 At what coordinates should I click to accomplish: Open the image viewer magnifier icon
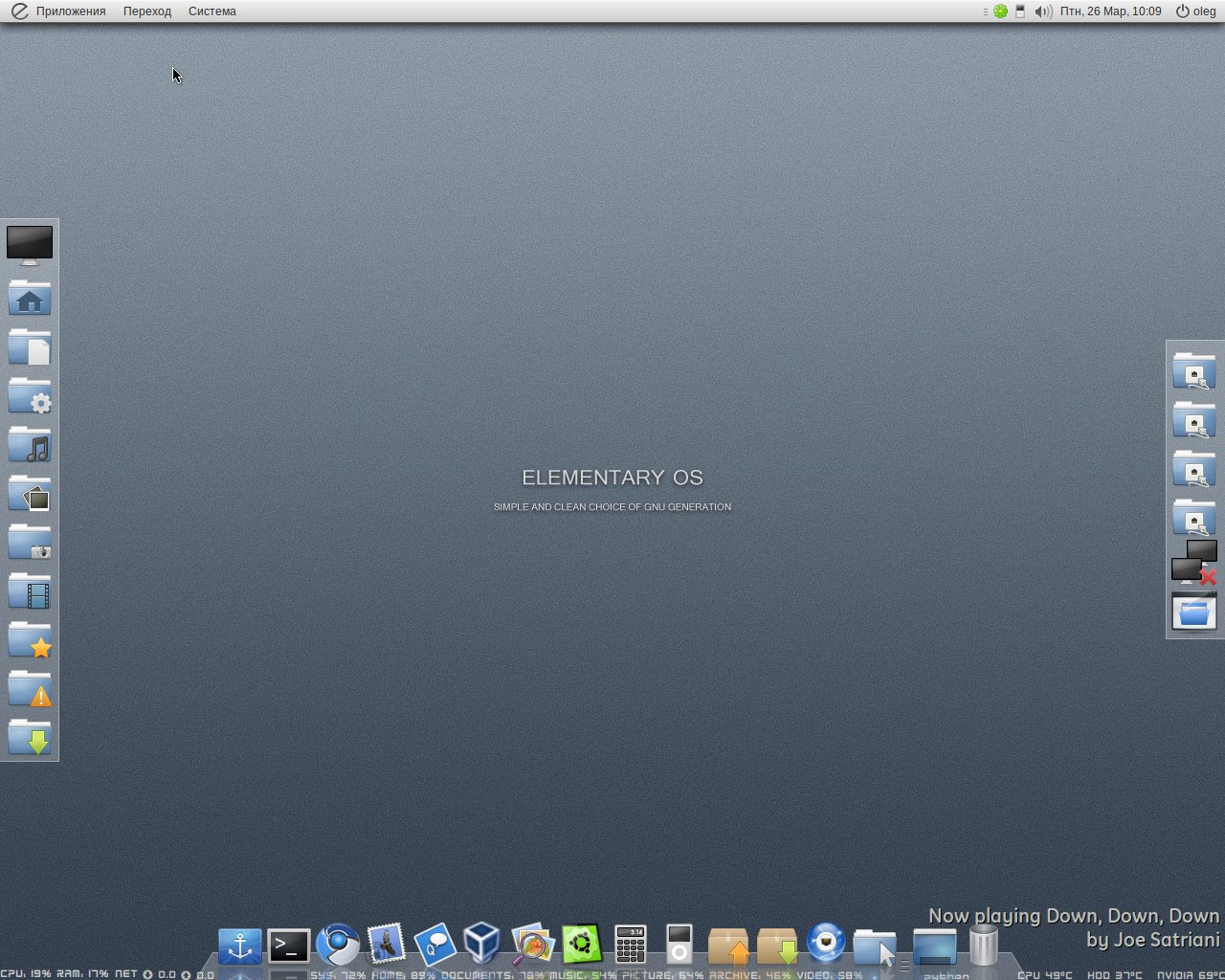pos(532,946)
